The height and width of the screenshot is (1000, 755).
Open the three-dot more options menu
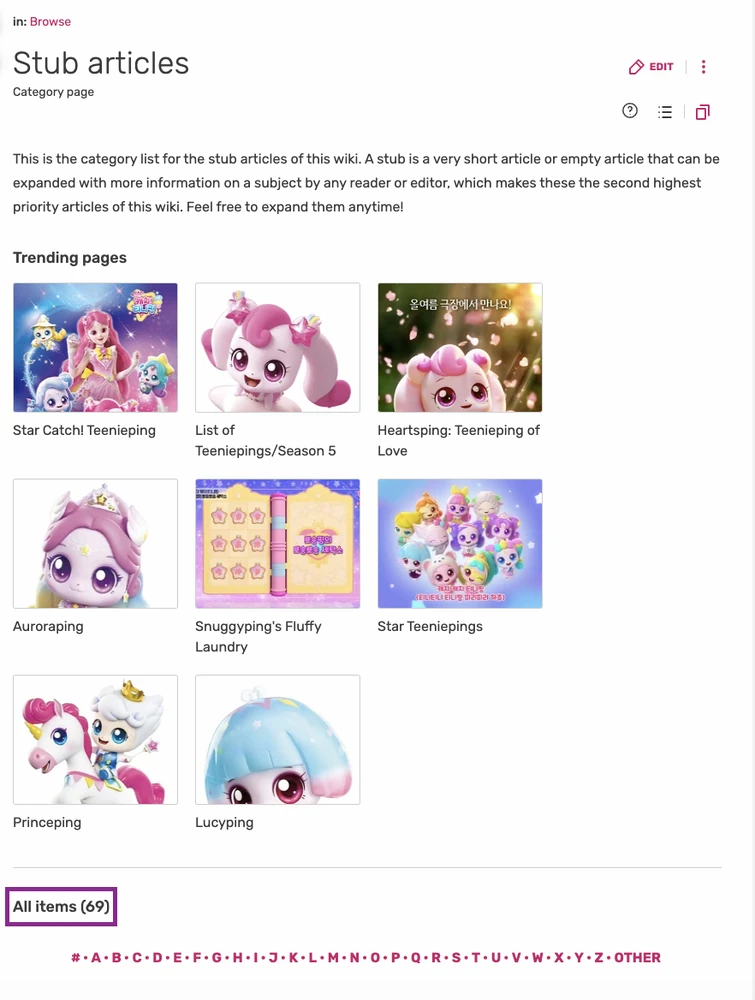click(x=703, y=67)
